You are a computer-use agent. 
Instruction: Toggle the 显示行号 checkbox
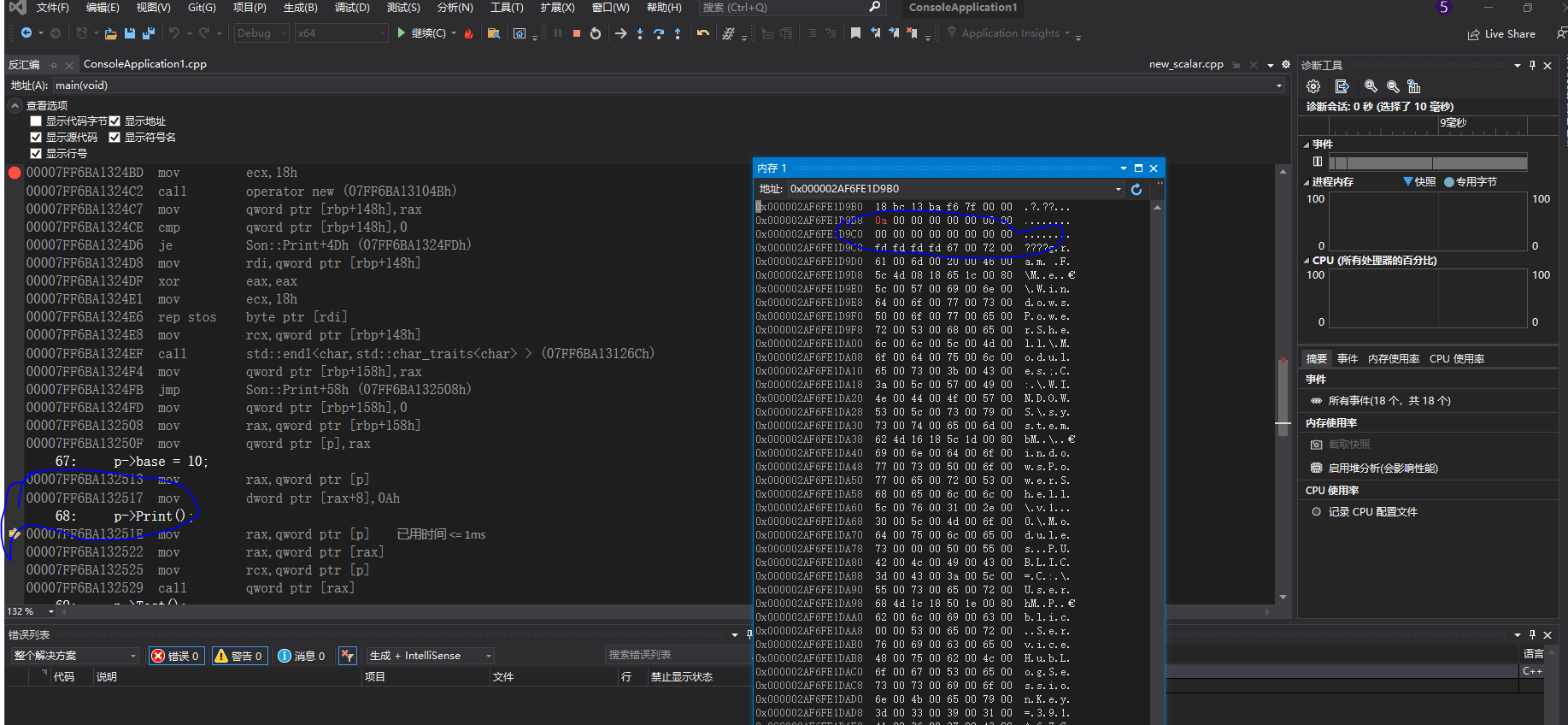pos(36,154)
